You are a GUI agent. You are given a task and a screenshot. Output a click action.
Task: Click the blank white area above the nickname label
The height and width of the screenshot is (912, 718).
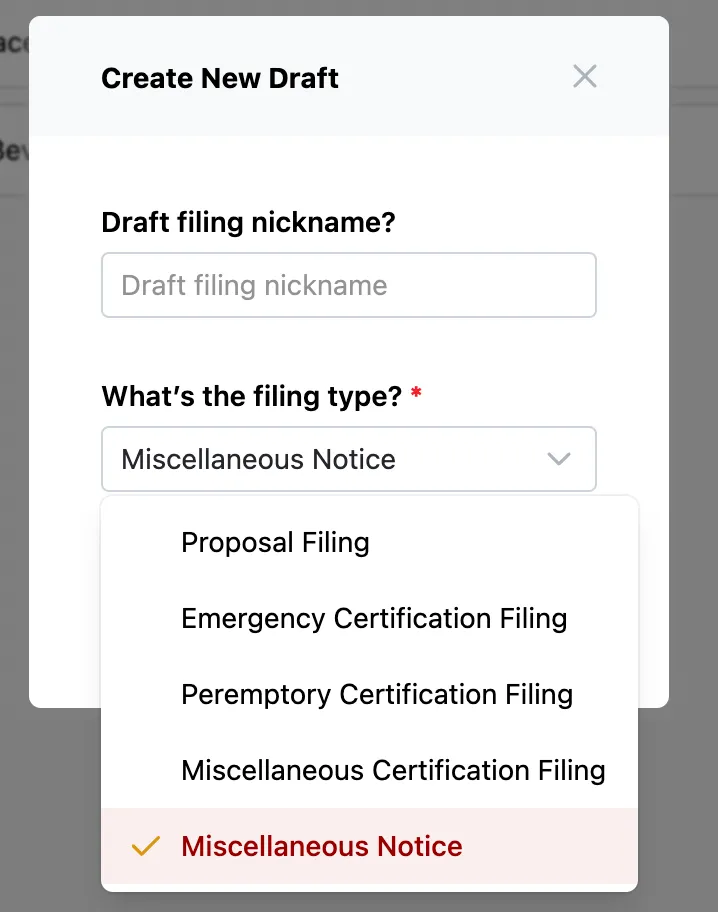pos(350,168)
